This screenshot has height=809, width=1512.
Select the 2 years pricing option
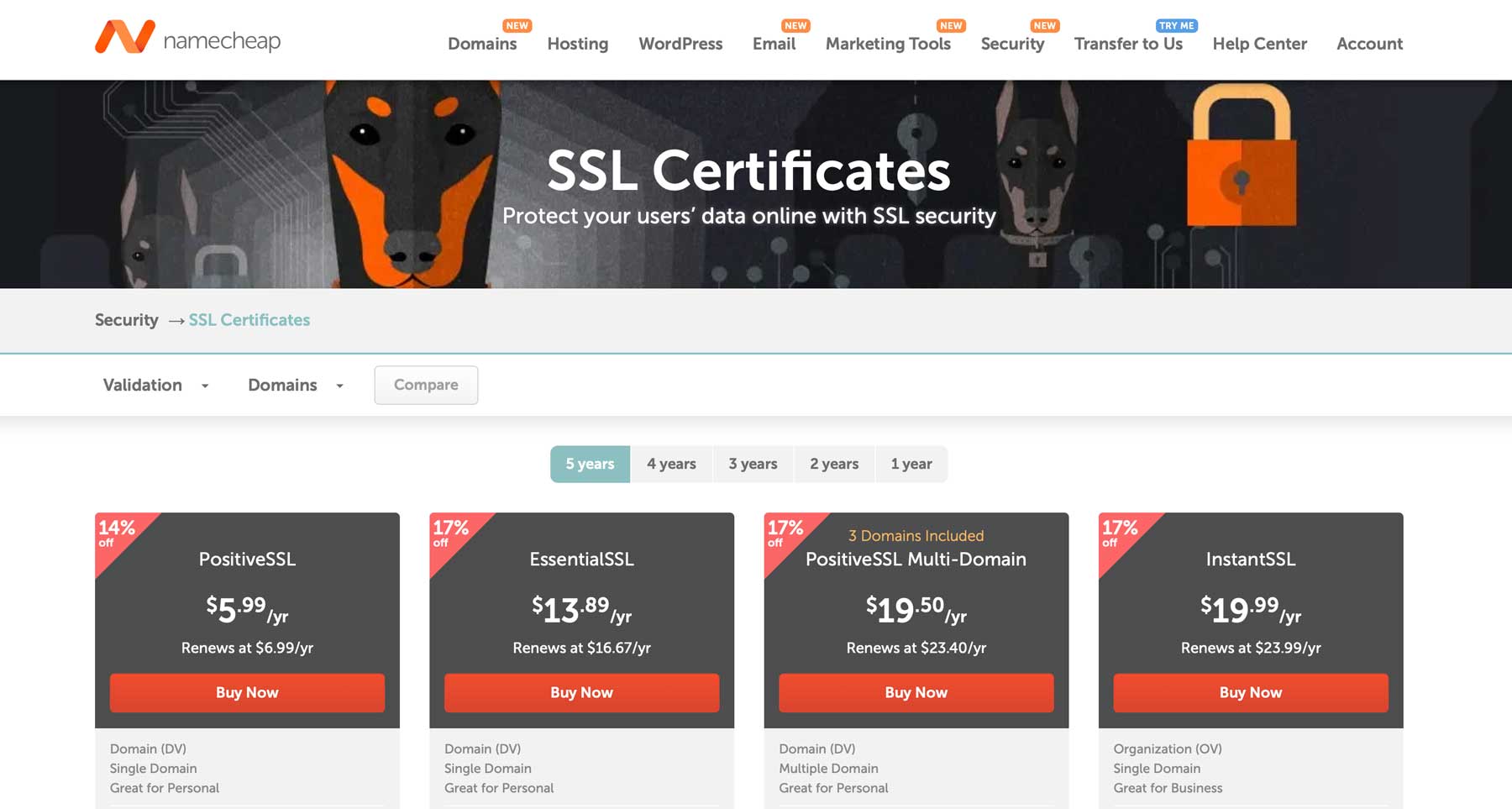point(833,463)
